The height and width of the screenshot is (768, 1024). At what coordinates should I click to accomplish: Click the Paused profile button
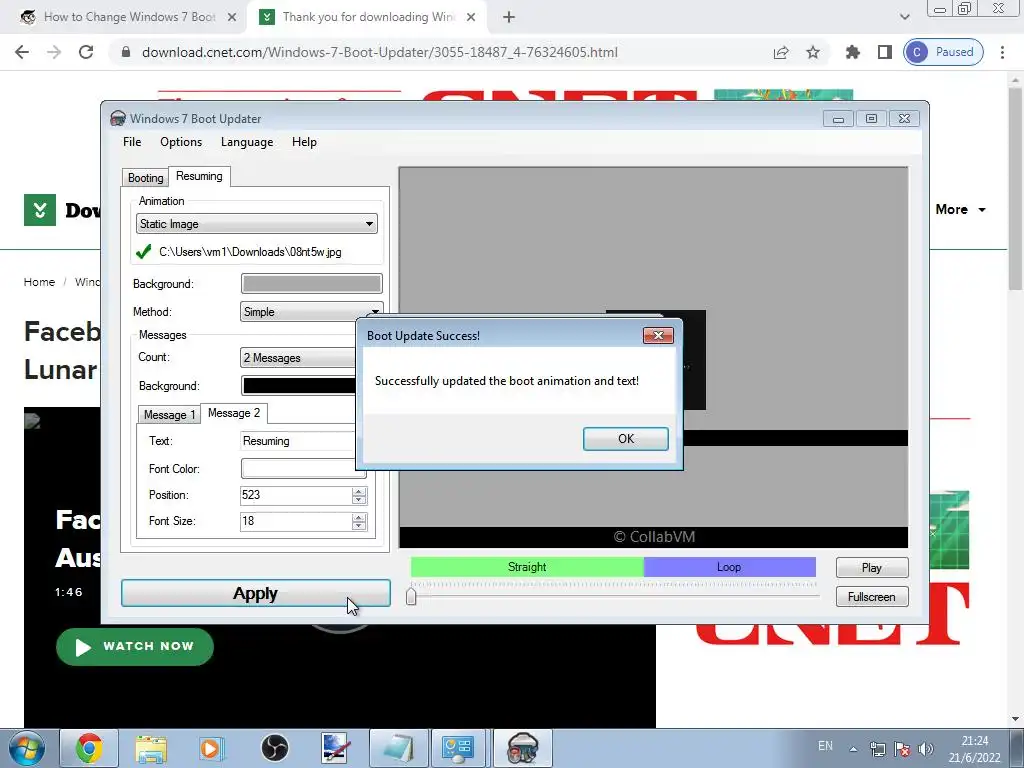pyautogui.click(x=943, y=52)
